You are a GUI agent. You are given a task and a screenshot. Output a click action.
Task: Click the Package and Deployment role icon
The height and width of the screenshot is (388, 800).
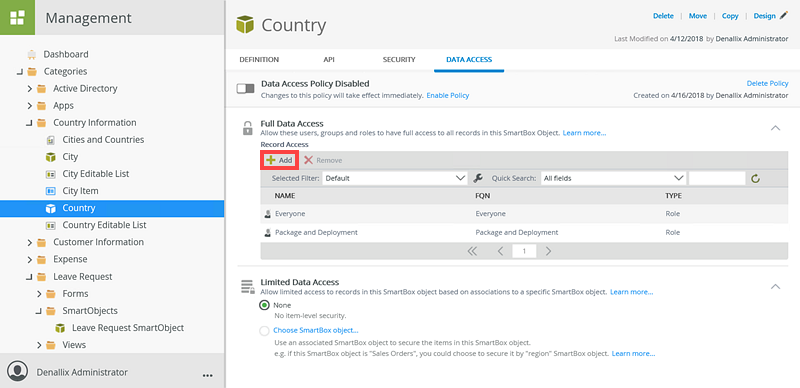(268, 232)
